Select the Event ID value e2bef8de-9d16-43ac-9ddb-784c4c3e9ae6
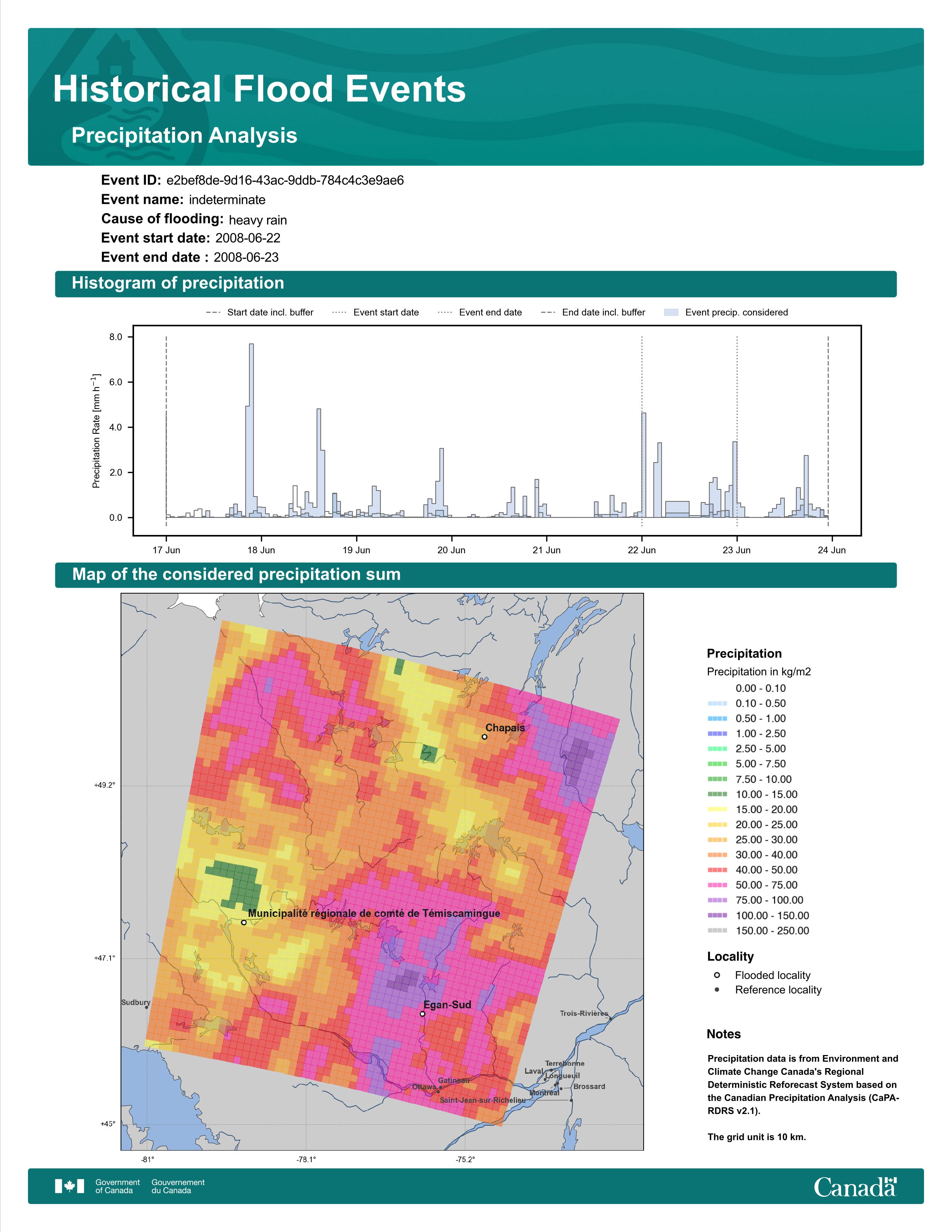 (x=285, y=181)
